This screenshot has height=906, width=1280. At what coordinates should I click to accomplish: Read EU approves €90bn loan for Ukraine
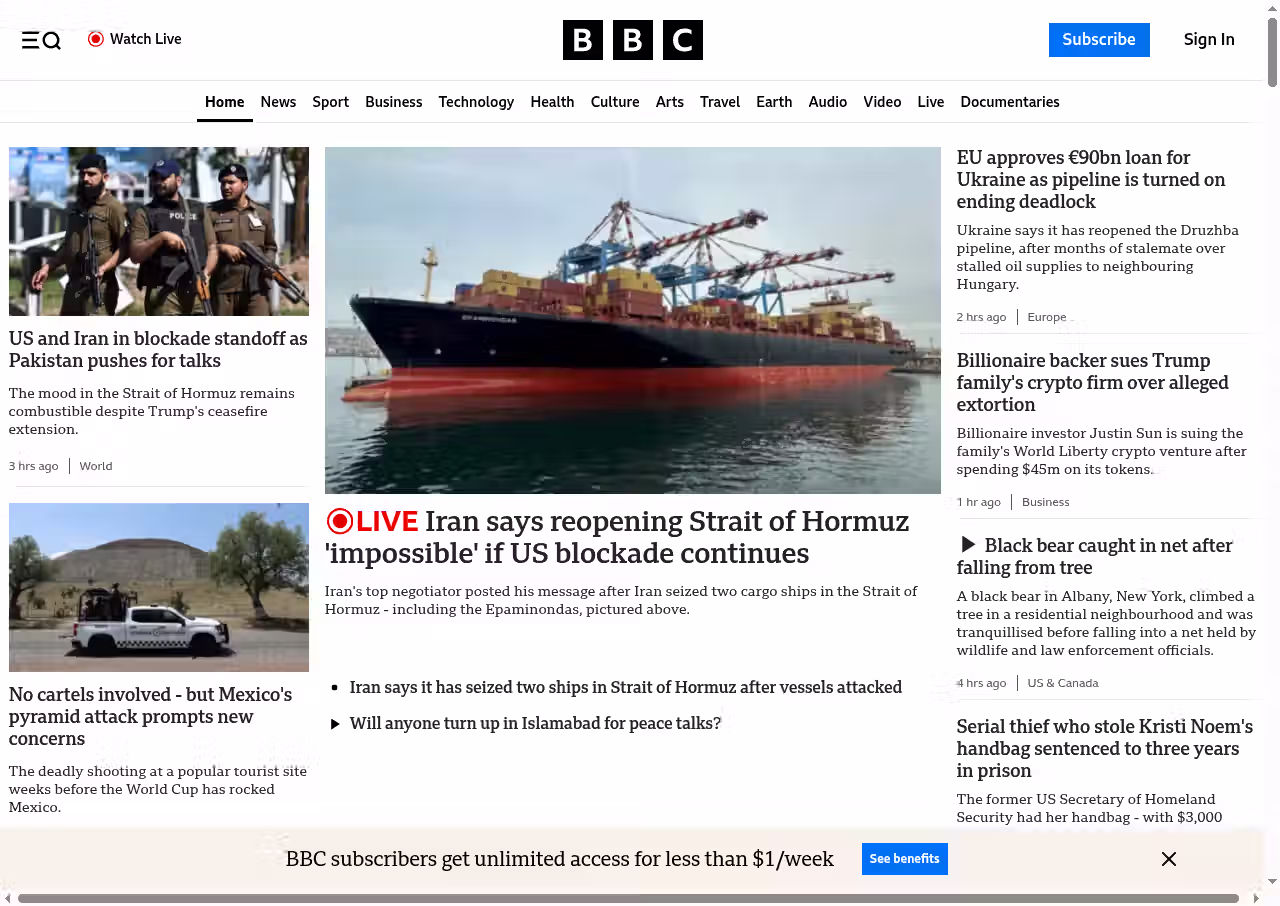tap(1090, 180)
